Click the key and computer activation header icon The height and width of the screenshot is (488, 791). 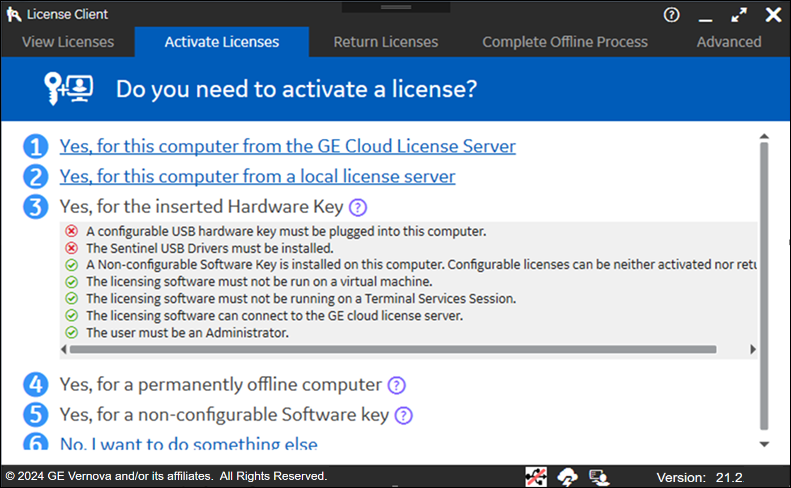point(68,89)
